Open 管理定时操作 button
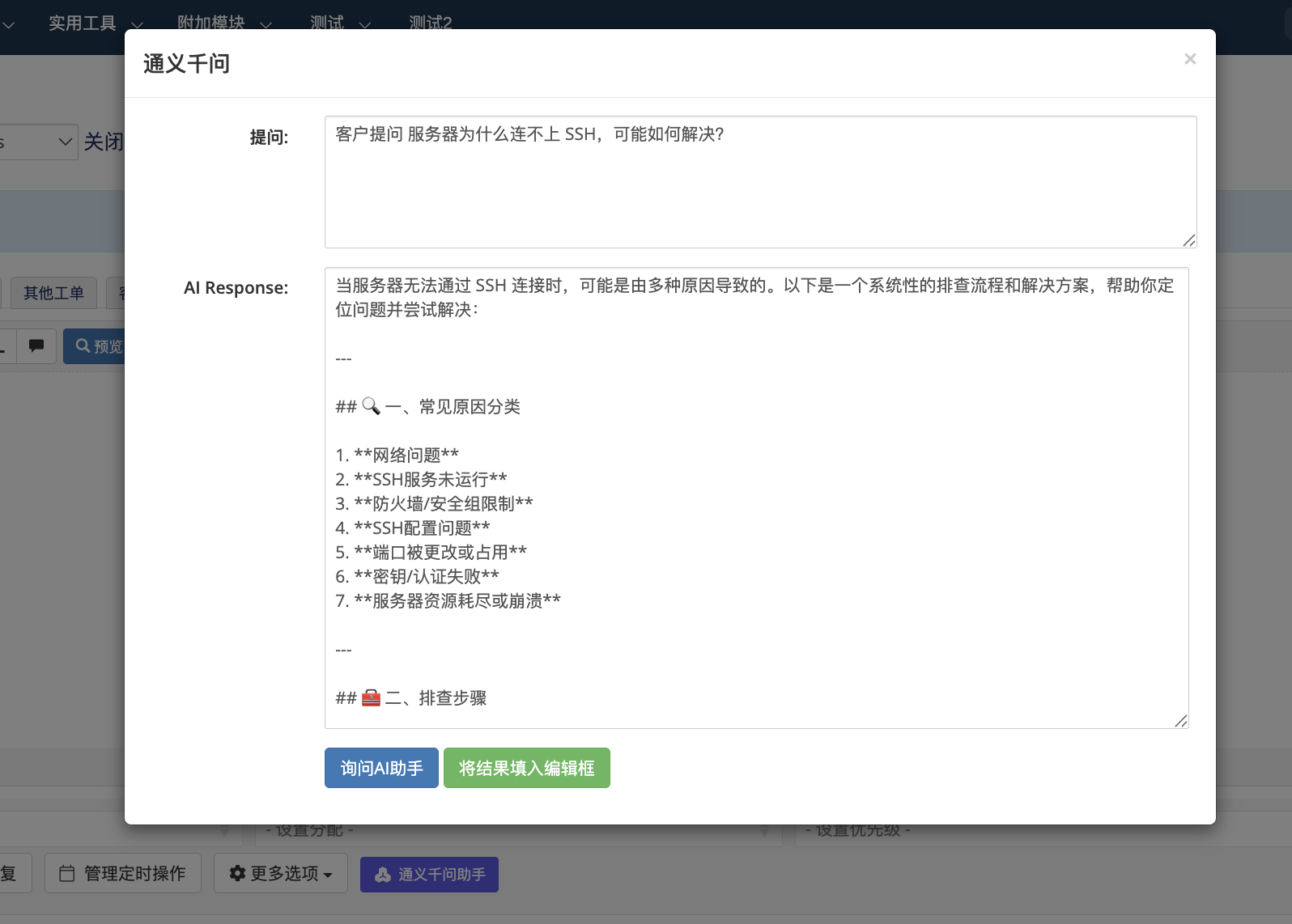 pyautogui.click(x=123, y=873)
